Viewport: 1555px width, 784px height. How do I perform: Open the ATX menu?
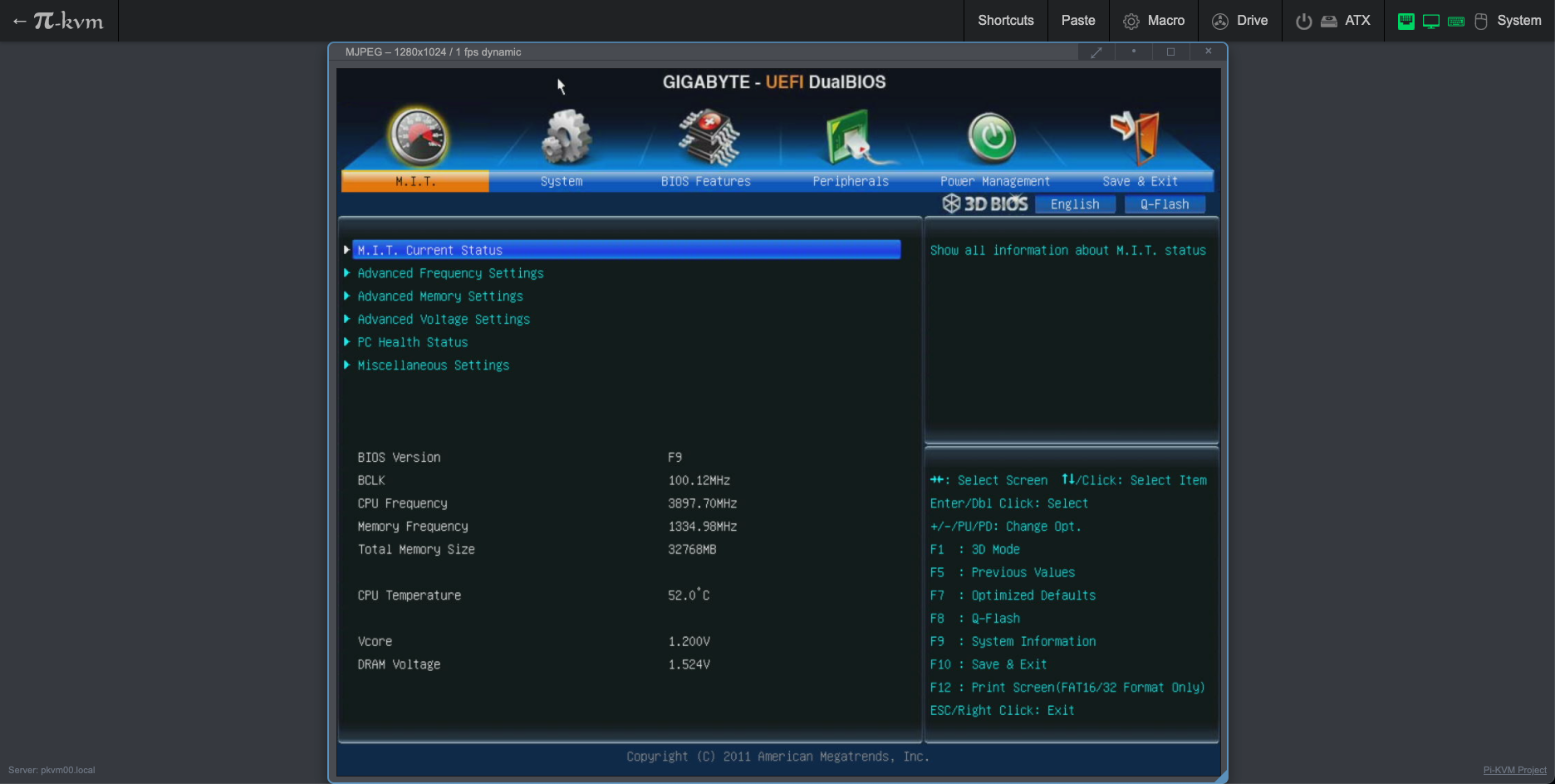point(1333,21)
